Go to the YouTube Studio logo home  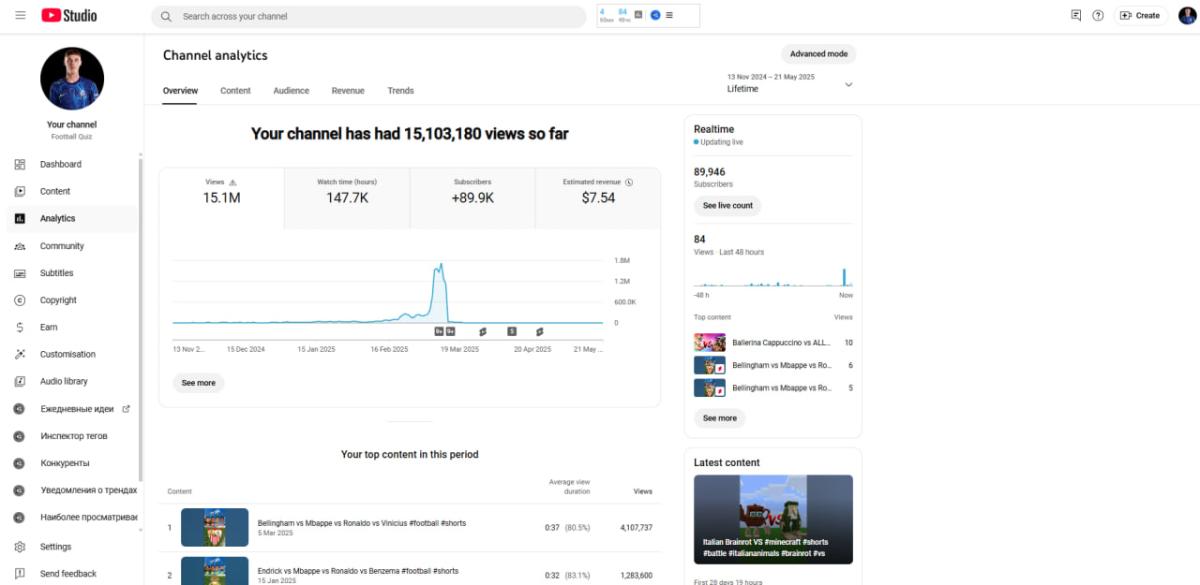tap(69, 16)
